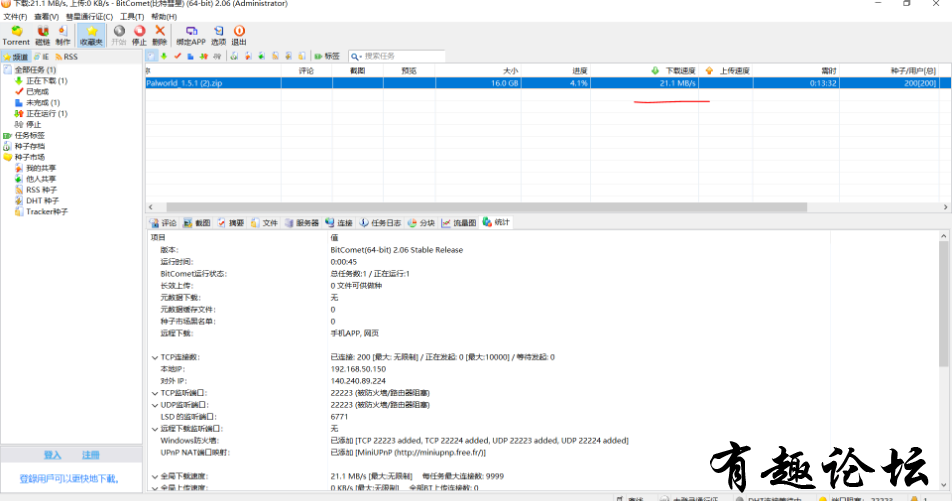Select RSS 种子 tree item
The height and width of the screenshot is (501, 952).
(x=41, y=190)
